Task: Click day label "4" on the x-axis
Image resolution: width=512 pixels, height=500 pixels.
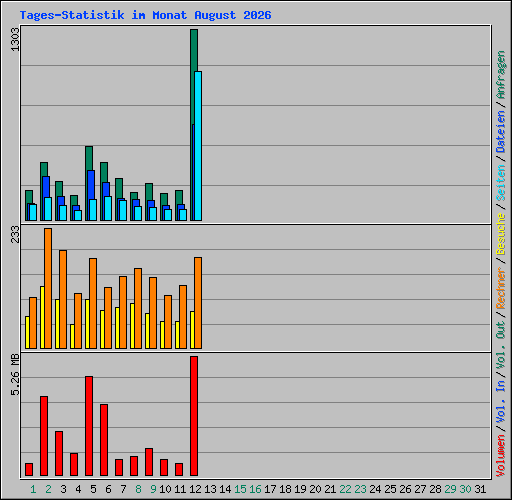Action: point(78,489)
